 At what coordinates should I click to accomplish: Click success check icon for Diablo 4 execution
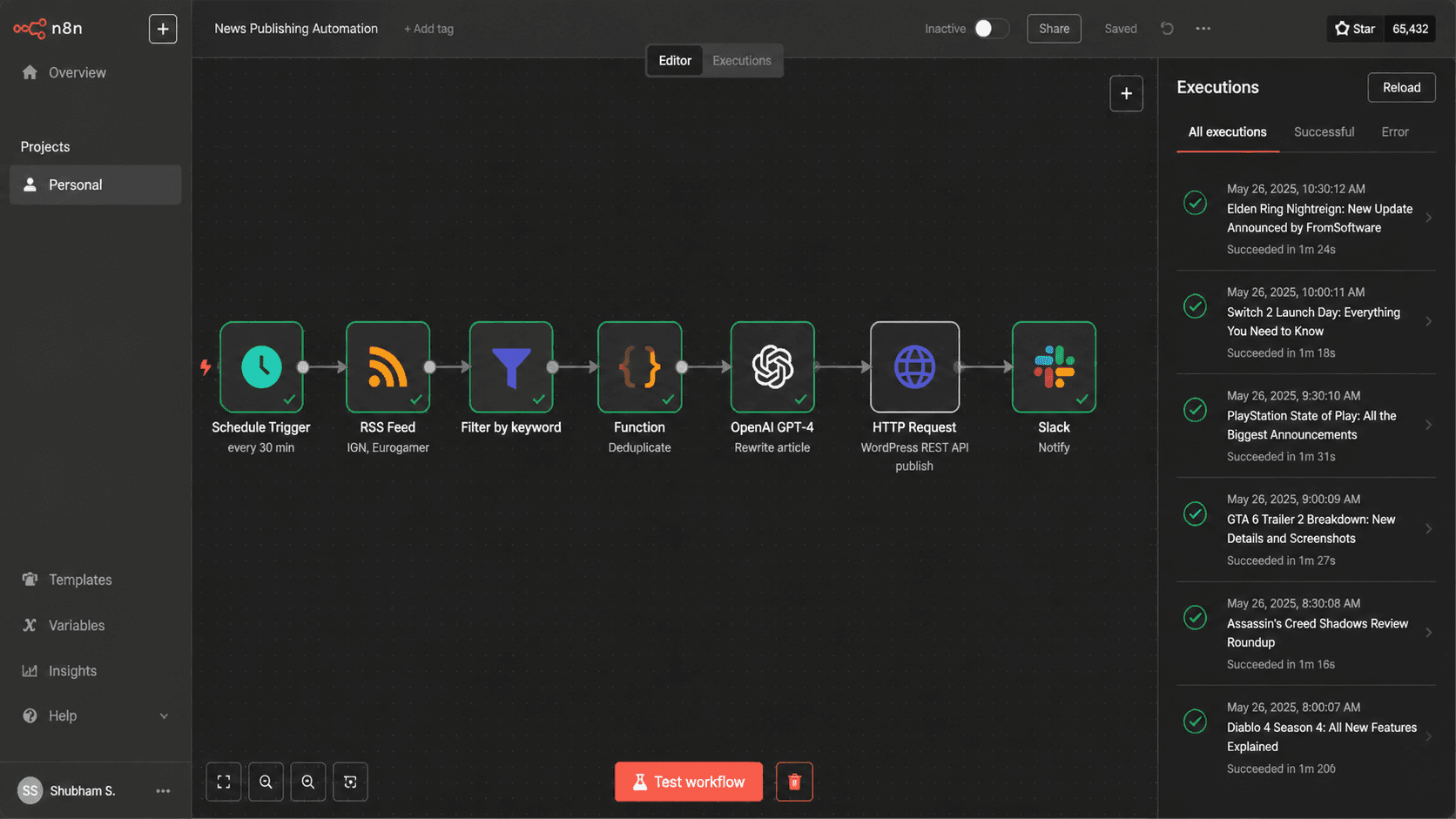tap(1196, 721)
